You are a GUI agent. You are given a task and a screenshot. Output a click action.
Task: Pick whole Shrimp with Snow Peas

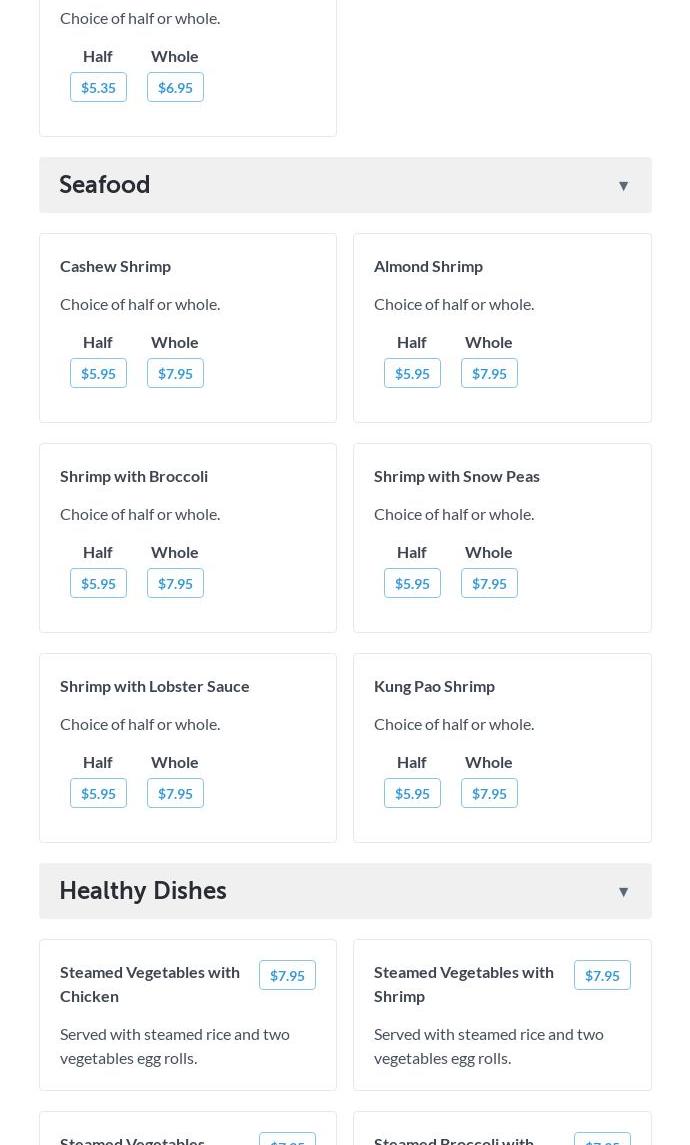point(489,583)
